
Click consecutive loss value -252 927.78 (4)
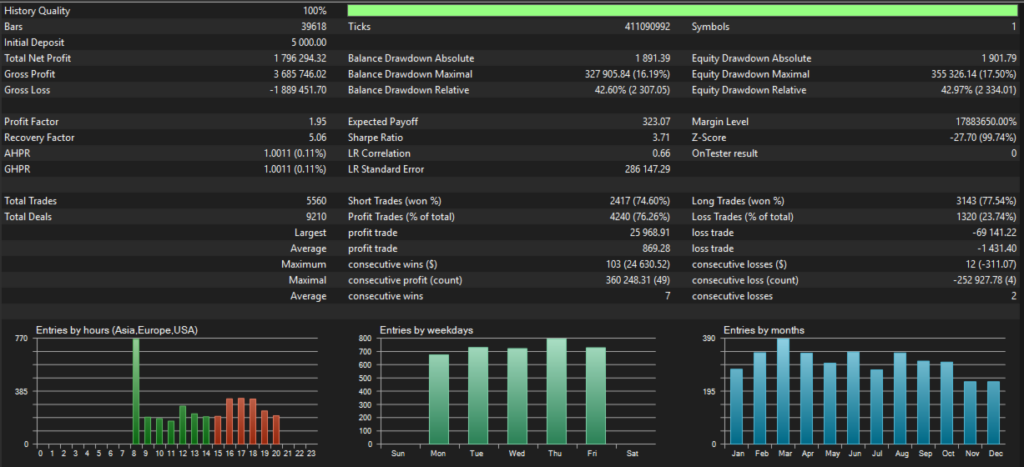click(985, 280)
